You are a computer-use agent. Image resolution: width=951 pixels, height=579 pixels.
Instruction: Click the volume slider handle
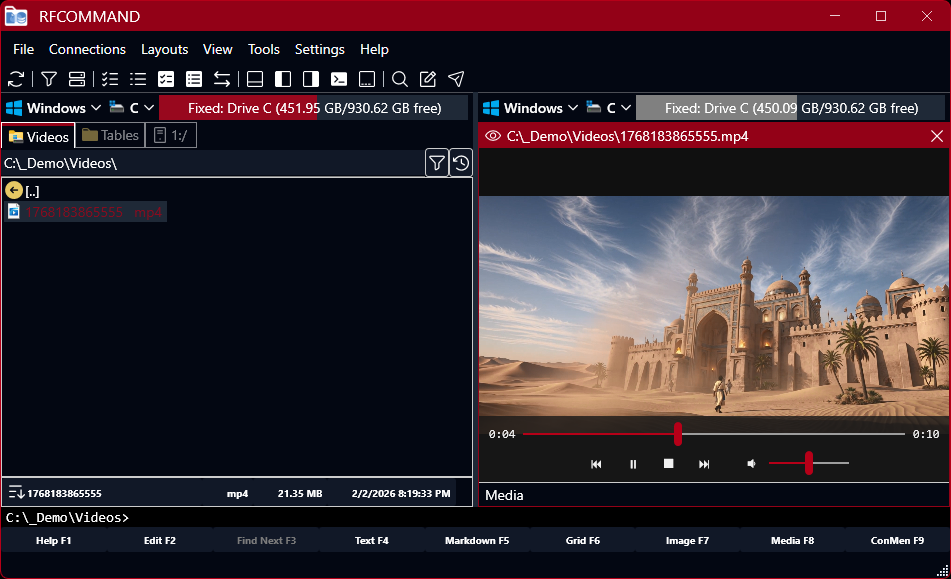point(808,463)
